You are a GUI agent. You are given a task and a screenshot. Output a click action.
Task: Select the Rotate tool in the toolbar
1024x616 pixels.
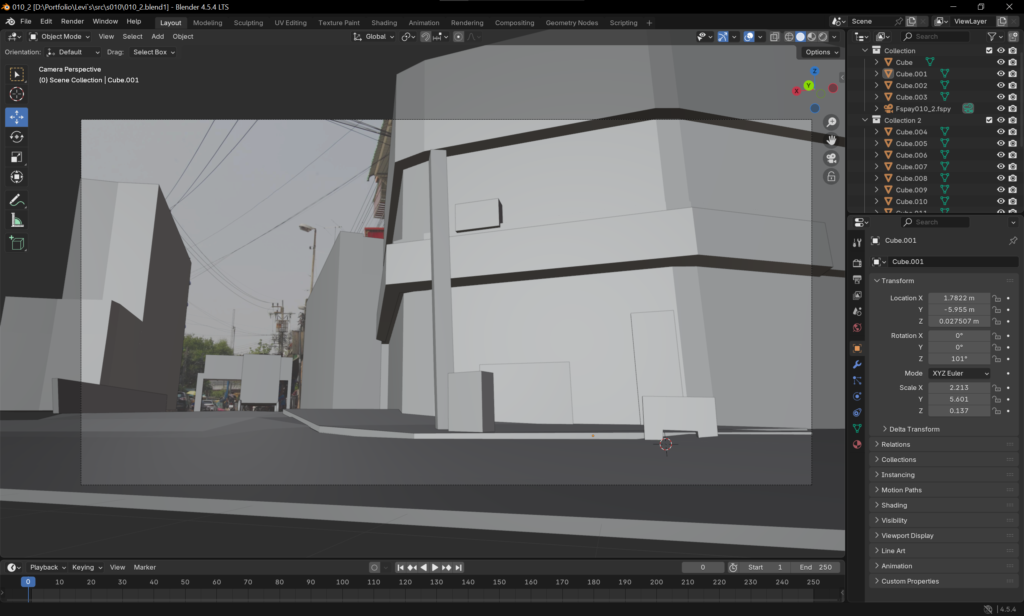coord(17,137)
